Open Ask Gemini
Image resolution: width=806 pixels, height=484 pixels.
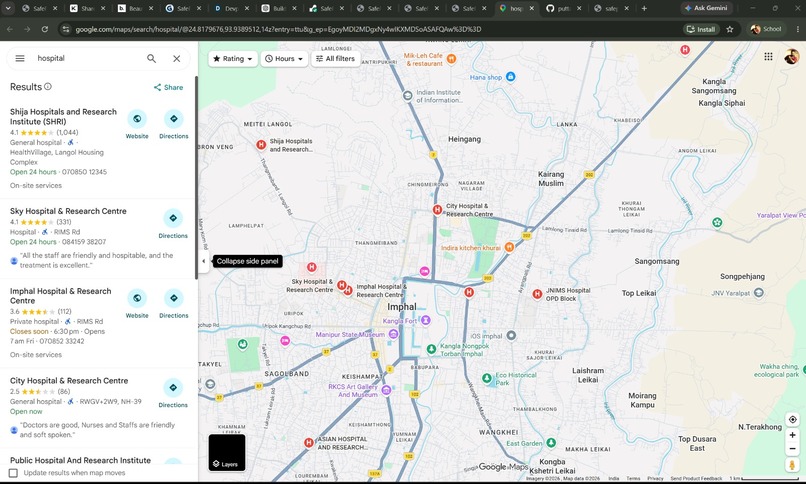pyautogui.click(x=706, y=8)
